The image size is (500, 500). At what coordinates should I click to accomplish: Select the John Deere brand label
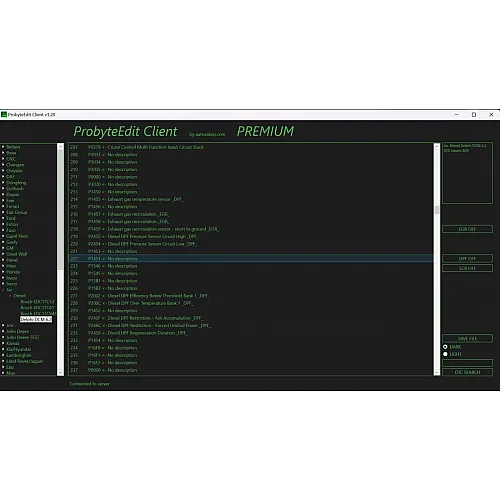pos(17,331)
